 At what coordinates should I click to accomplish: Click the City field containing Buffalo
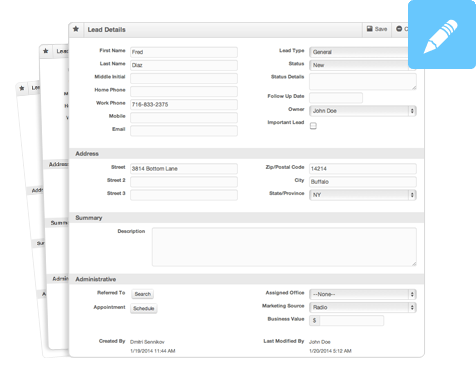click(x=363, y=182)
